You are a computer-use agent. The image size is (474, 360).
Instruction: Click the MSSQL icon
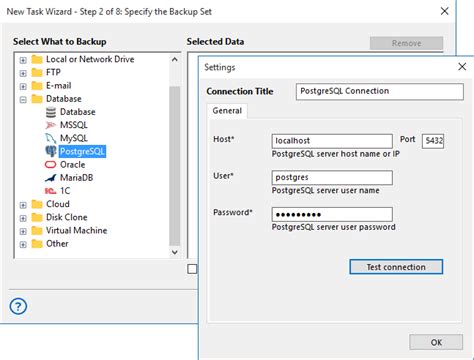51,125
